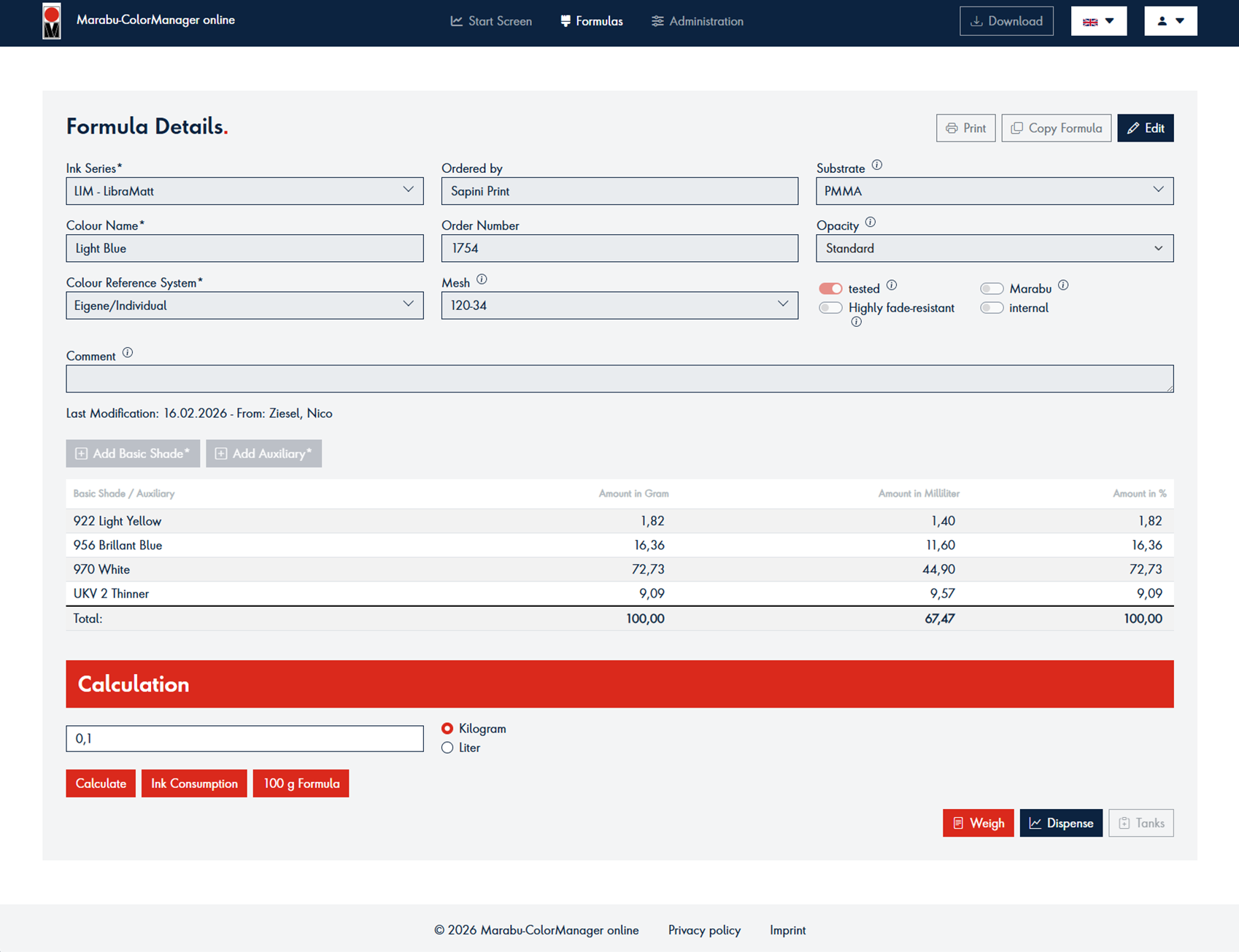Go to Start Screen menu
The image size is (1239, 952).
tap(491, 21)
